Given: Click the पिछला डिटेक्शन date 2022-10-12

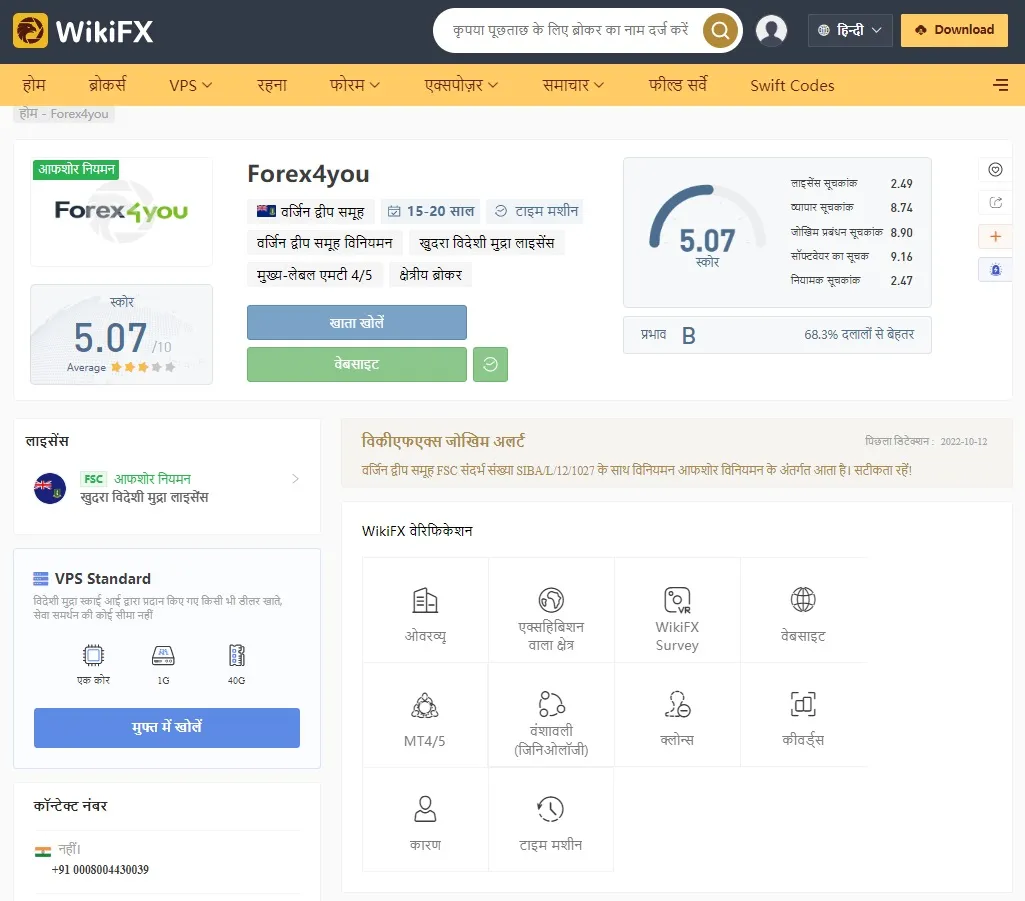Looking at the screenshot, I should (x=964, y=441).
